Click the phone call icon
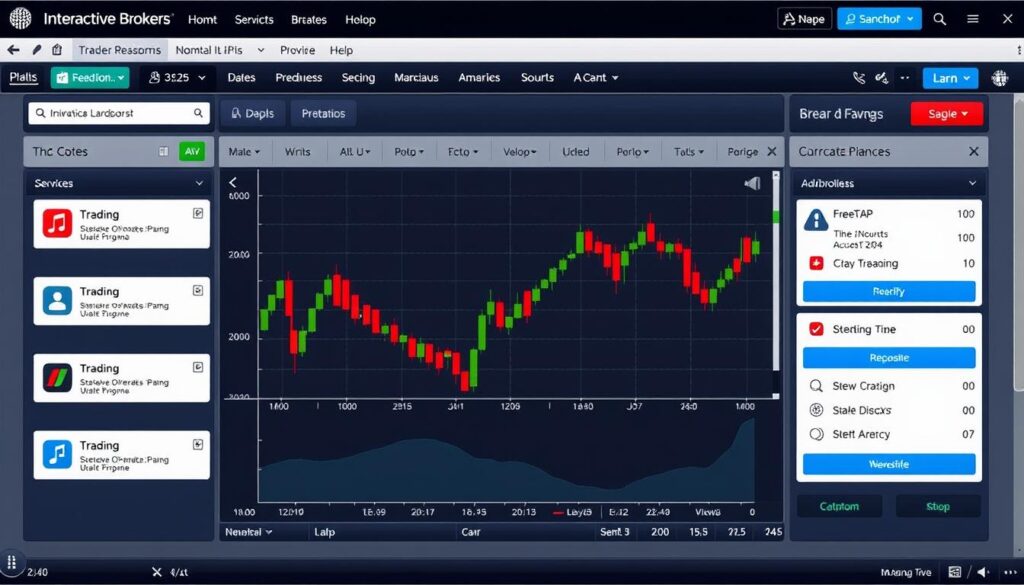The width and height of the screenshot is (1024, 585). [x=859, y=78]
